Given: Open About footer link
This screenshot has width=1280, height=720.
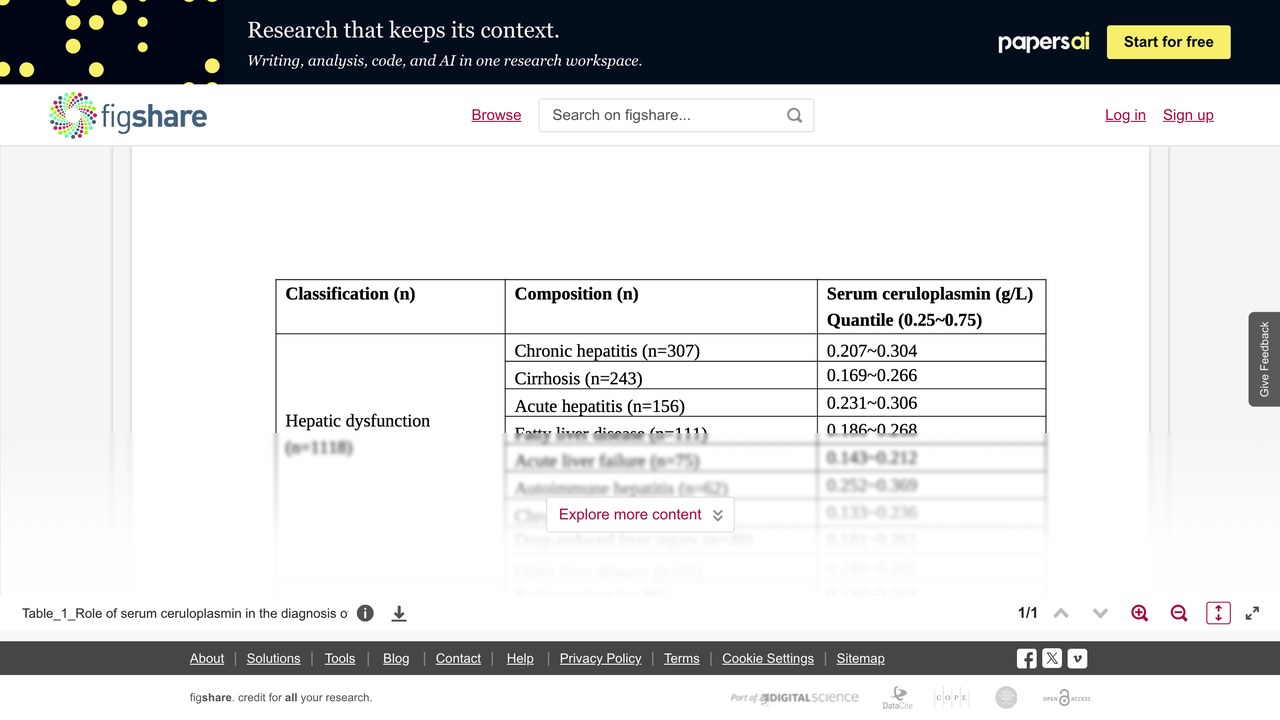Looking at the screenshot, I should (x=207, y=658).
